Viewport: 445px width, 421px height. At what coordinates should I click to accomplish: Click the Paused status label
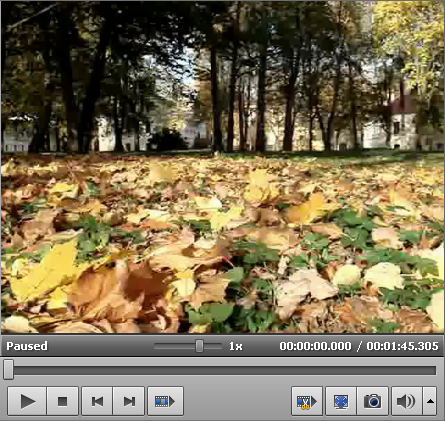[27, 346]
